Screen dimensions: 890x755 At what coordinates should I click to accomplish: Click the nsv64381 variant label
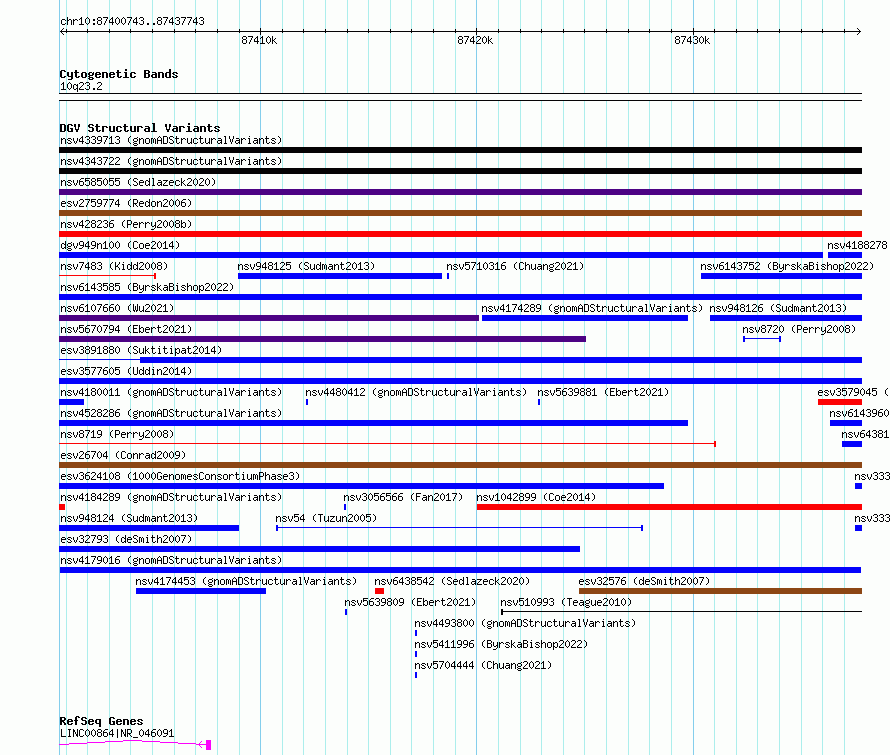tap(865, 434)
